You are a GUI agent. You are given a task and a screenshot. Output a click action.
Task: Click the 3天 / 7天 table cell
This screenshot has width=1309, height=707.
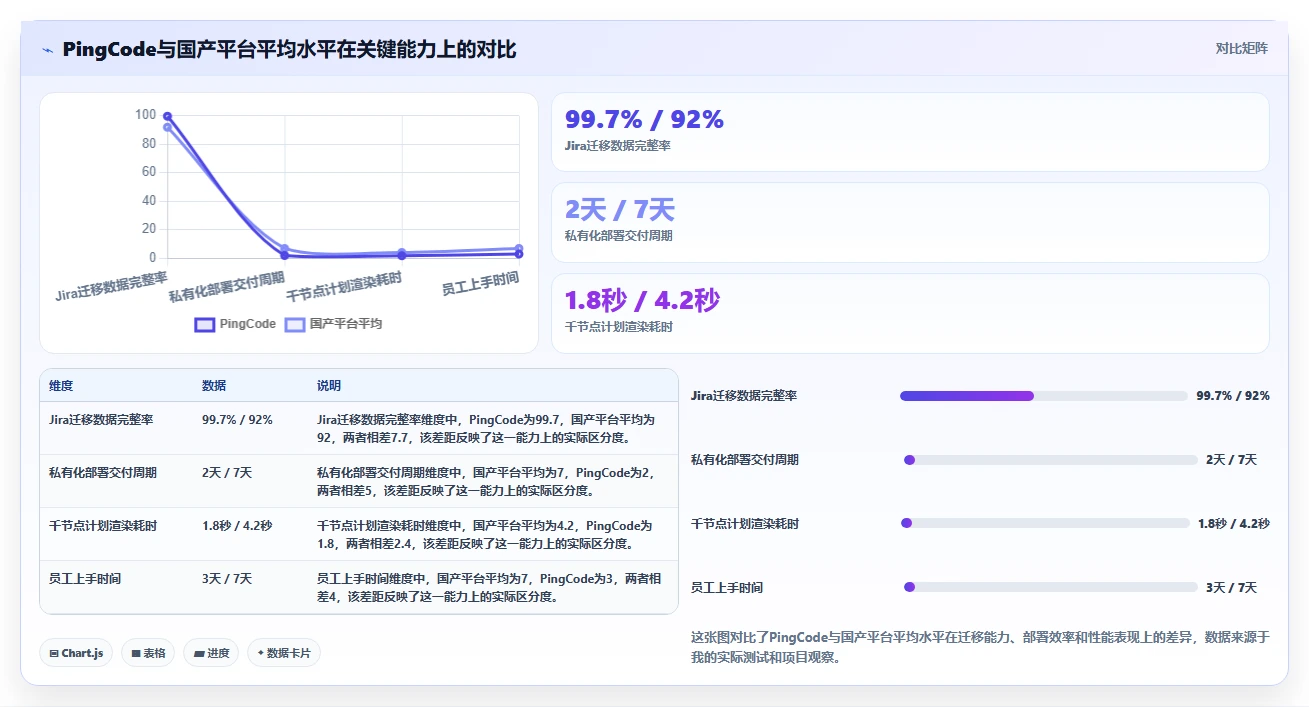[x=227, y=579]
